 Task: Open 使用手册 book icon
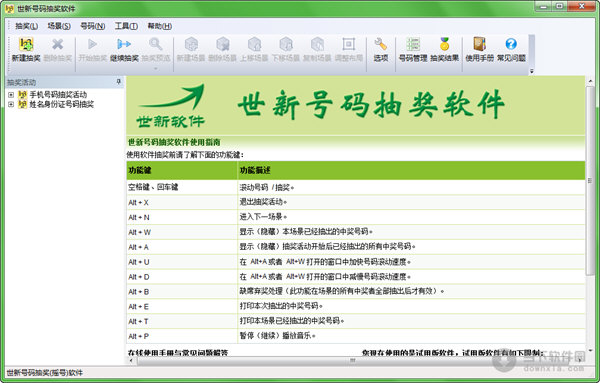coord(479,44)
